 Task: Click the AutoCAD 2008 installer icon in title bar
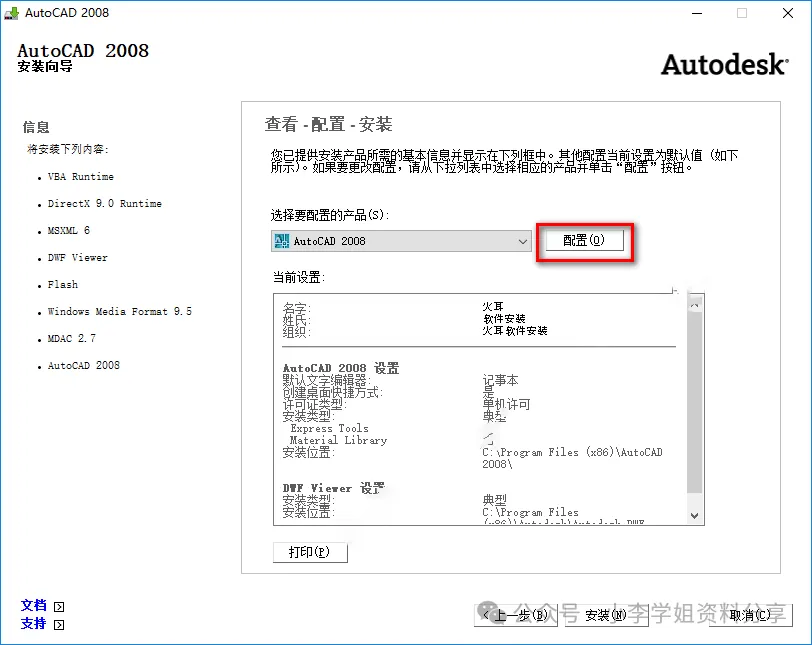pyautogui.click(x=11, y=13)
